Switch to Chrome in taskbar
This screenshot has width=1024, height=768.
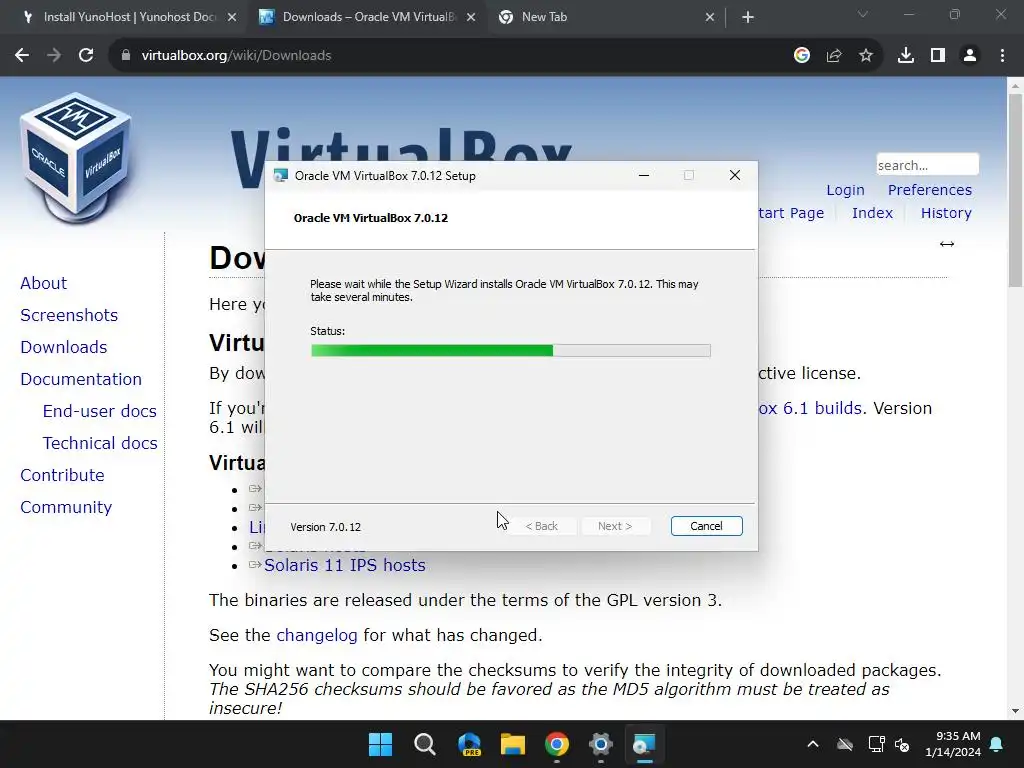click(x=557, y=744)
